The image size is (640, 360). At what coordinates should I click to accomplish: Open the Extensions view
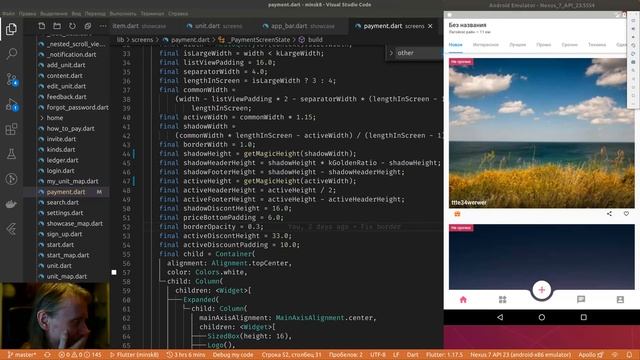[x=11, y=129]
